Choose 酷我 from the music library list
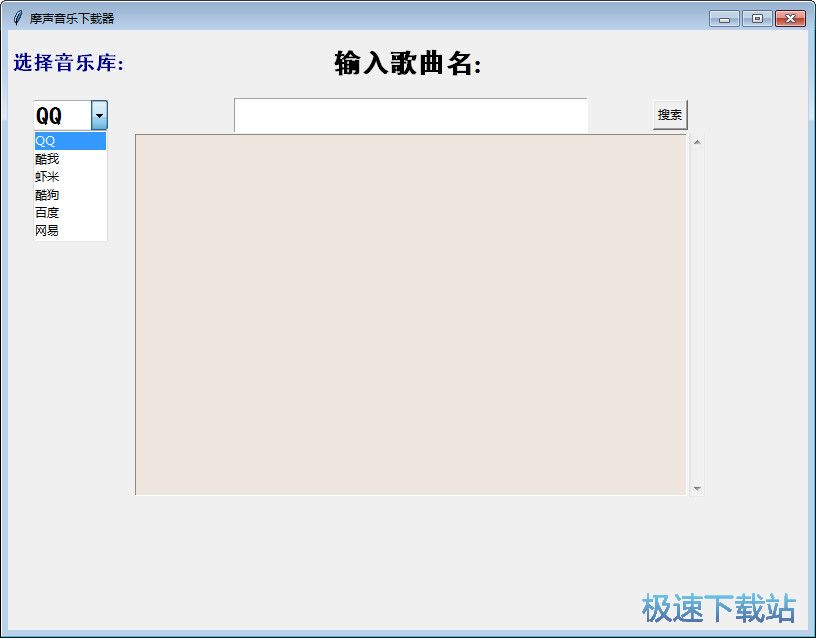The image size is (816, 638). click(69, 159)
